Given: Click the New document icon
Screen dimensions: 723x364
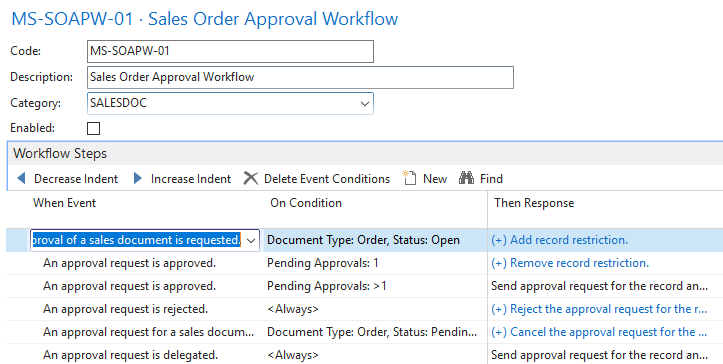Looking at the screenshot, I should (409, 178).
